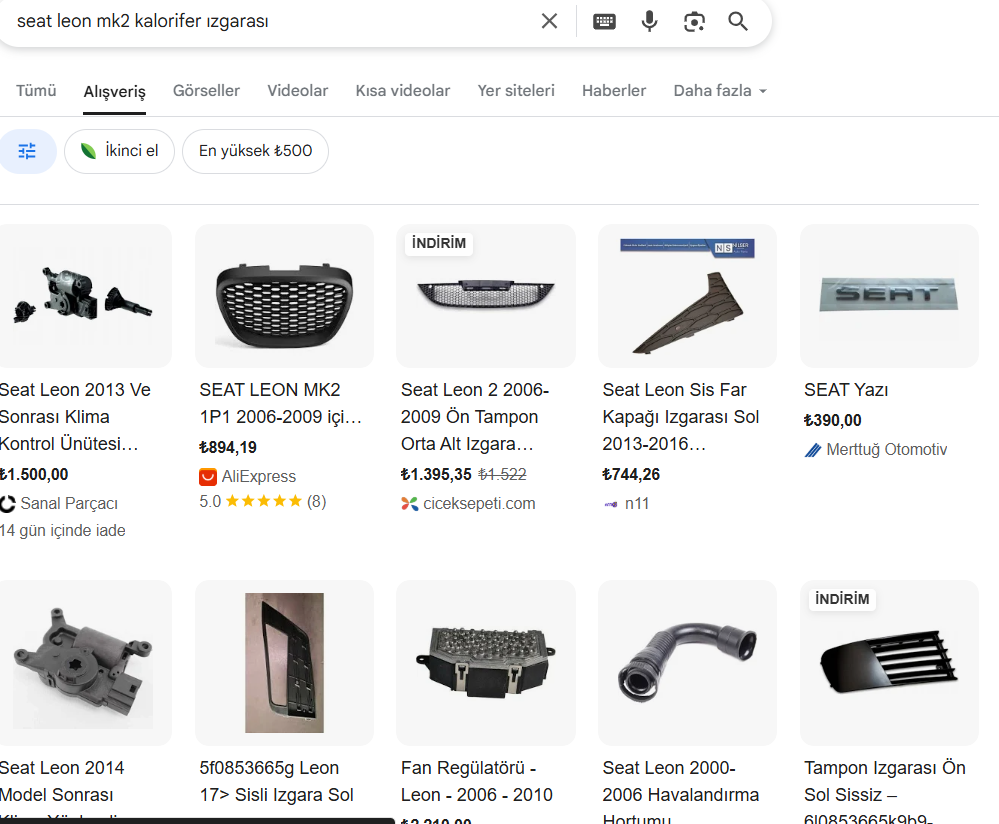Screen dimensions: 999x824
Task: Clear the search query with the X icon
Action: pyautogui.click(x=549, y=21)
